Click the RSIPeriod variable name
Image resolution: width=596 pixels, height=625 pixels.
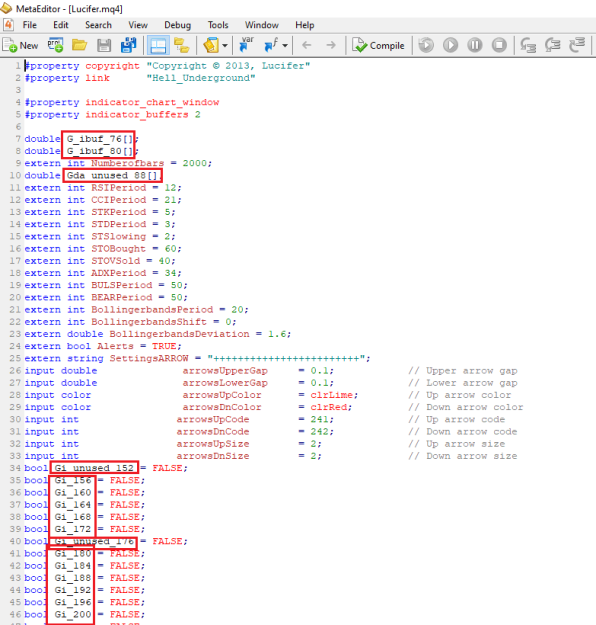[x=118, y=188]
